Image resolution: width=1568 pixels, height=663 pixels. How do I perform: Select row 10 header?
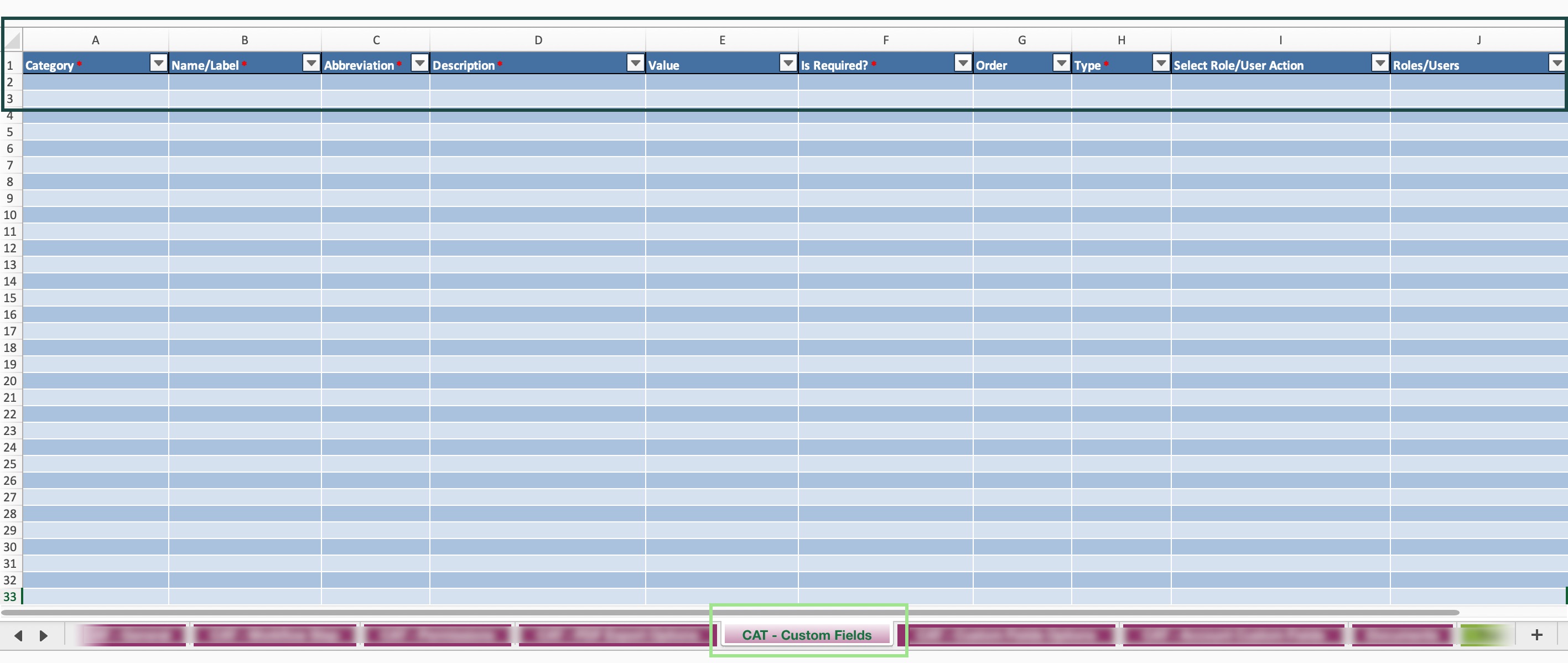coord(11,215)
